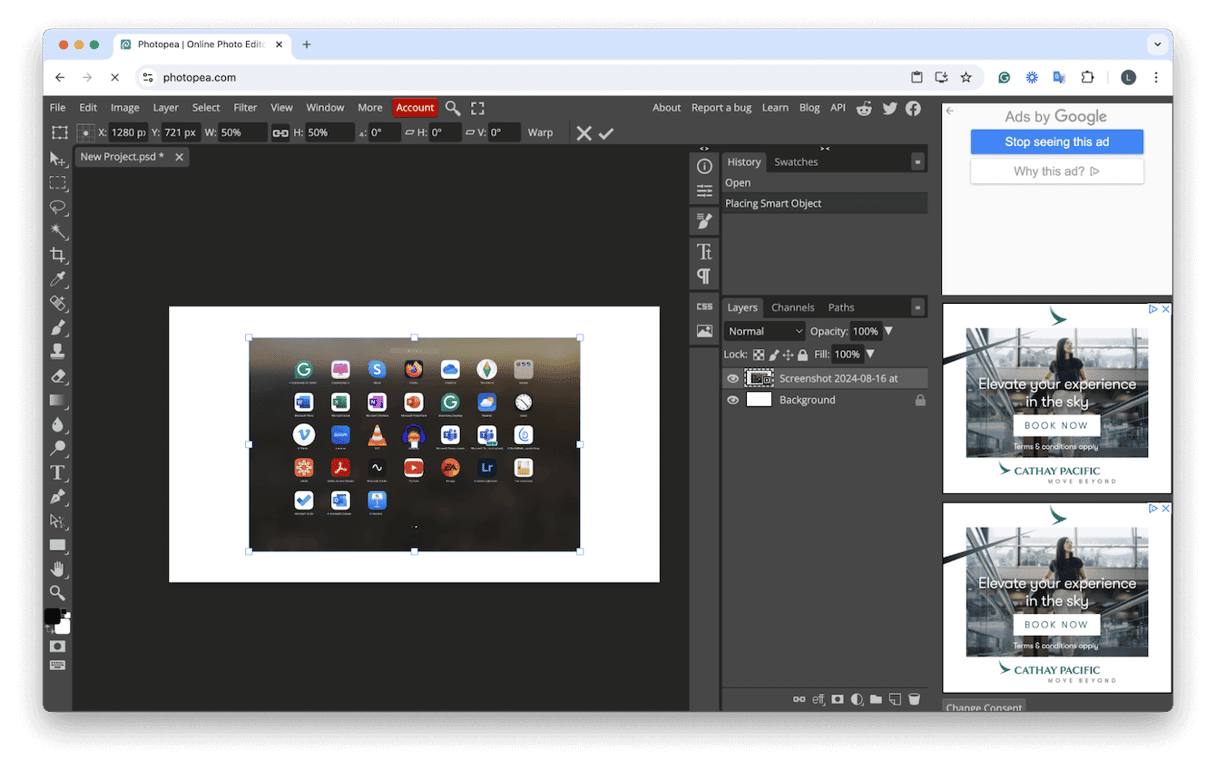This screenshot has width=1216, height=769.
Task: Hide the Screenshot 2024-08-16 layer
Action: [x=733, y=379]
